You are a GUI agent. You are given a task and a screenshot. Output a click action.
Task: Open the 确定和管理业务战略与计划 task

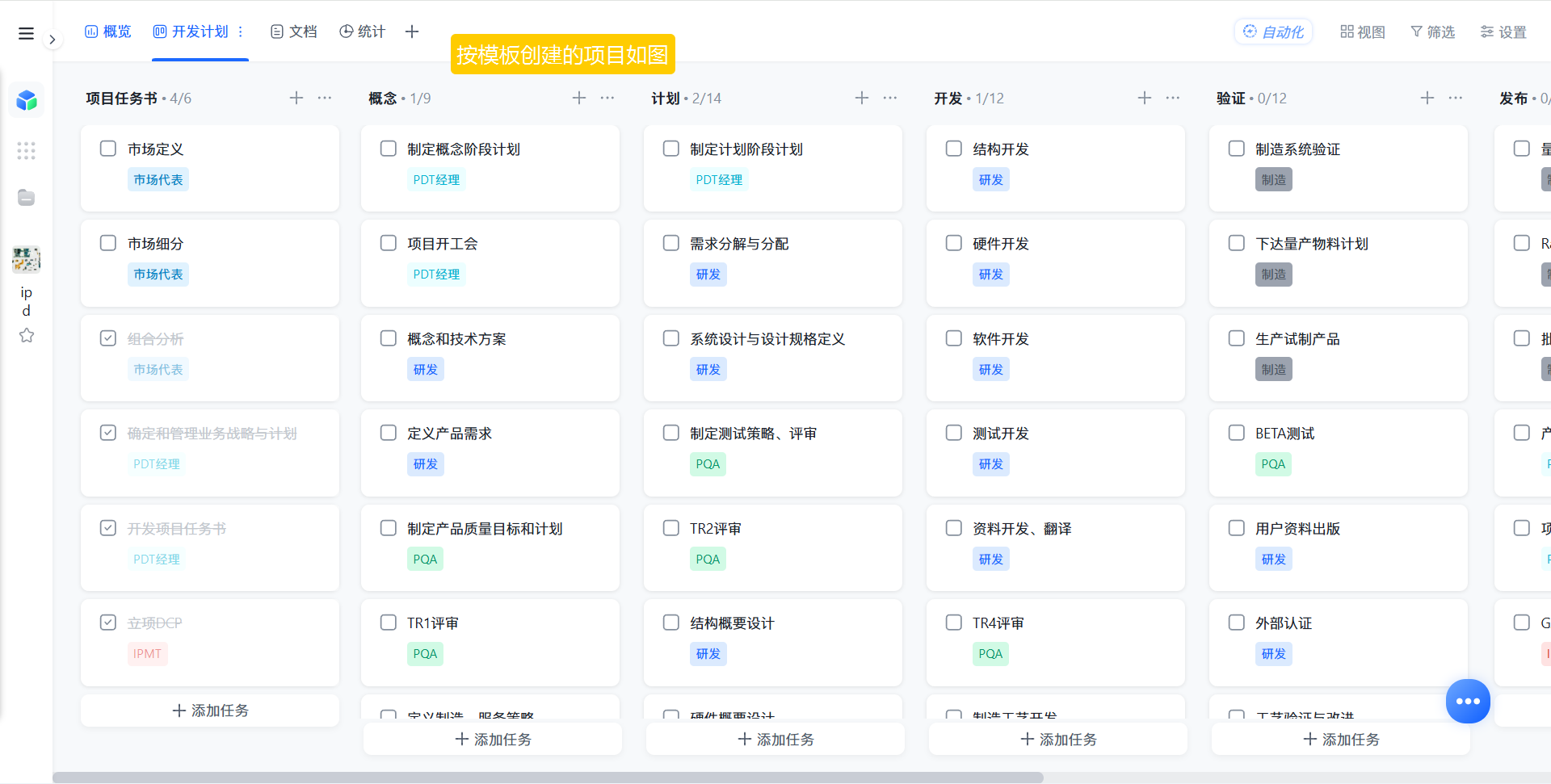(210, 453)
